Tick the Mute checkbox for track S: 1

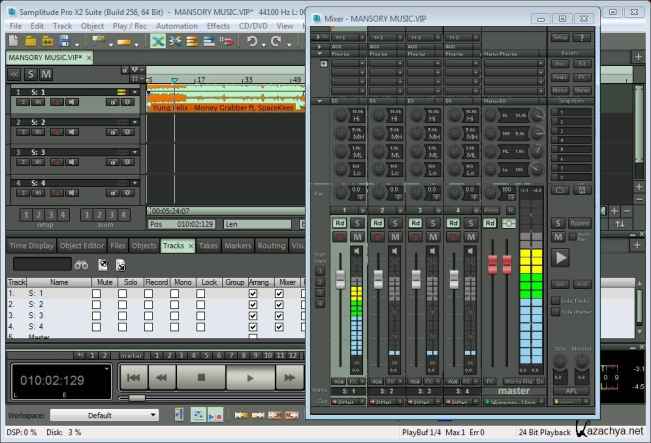(96, 292)
